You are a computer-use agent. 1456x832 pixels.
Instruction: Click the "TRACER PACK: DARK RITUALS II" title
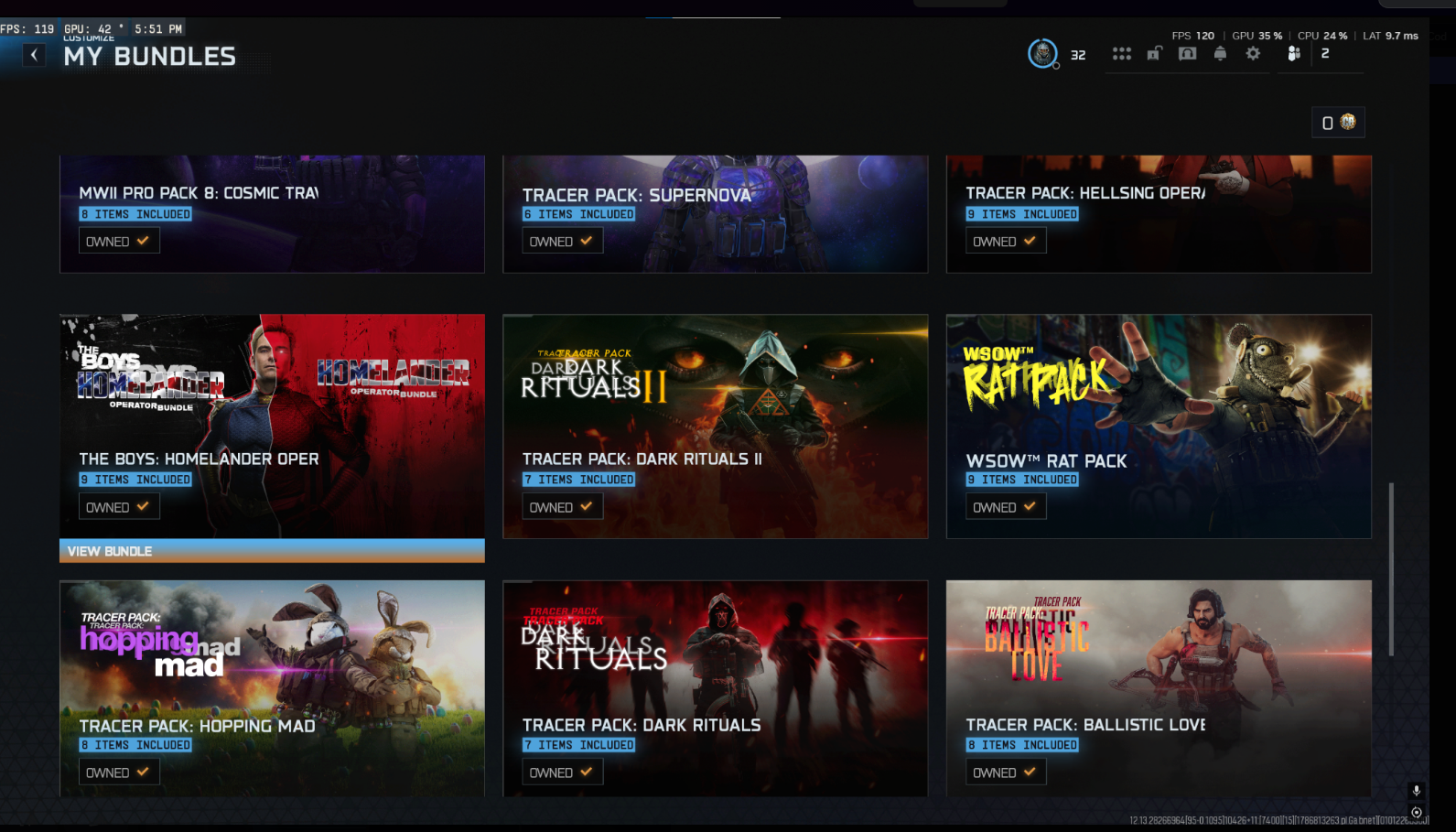(x=642, y=459)
